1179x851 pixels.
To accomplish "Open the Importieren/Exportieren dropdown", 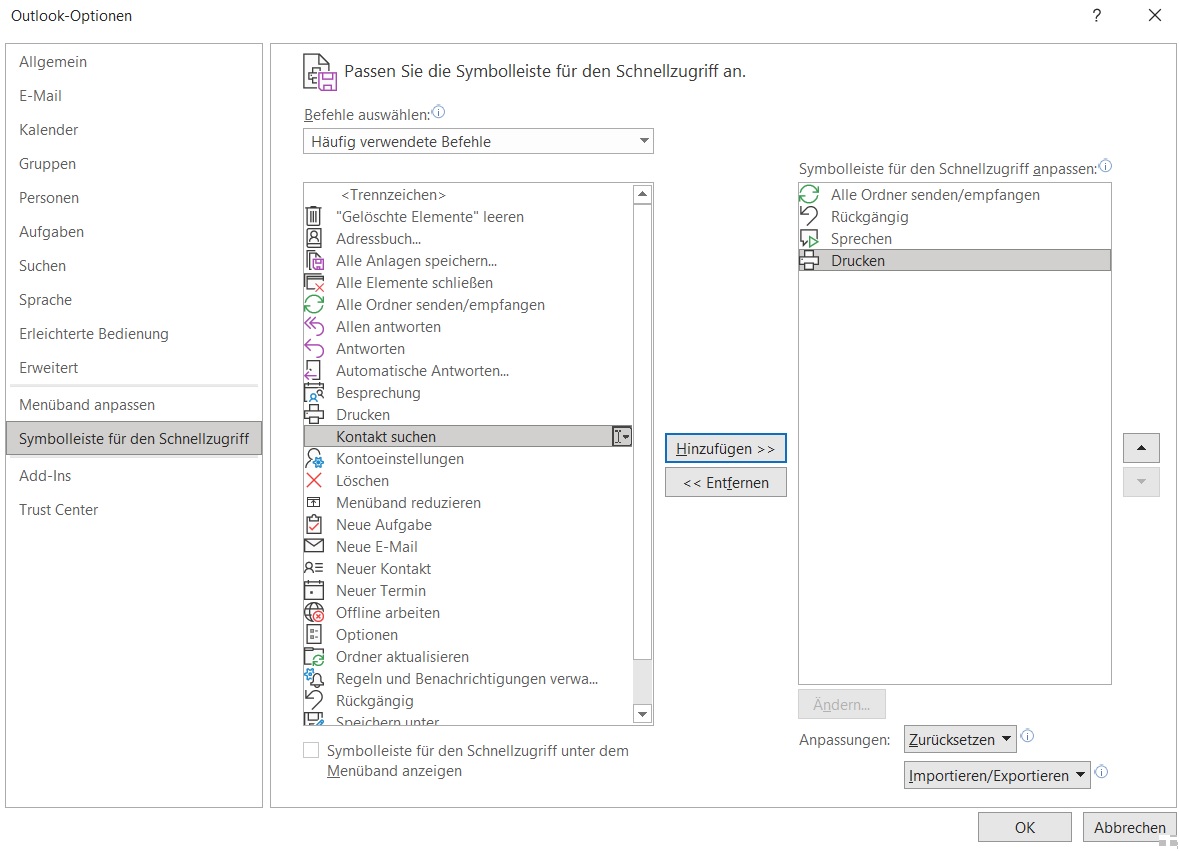I will (996, 776).
